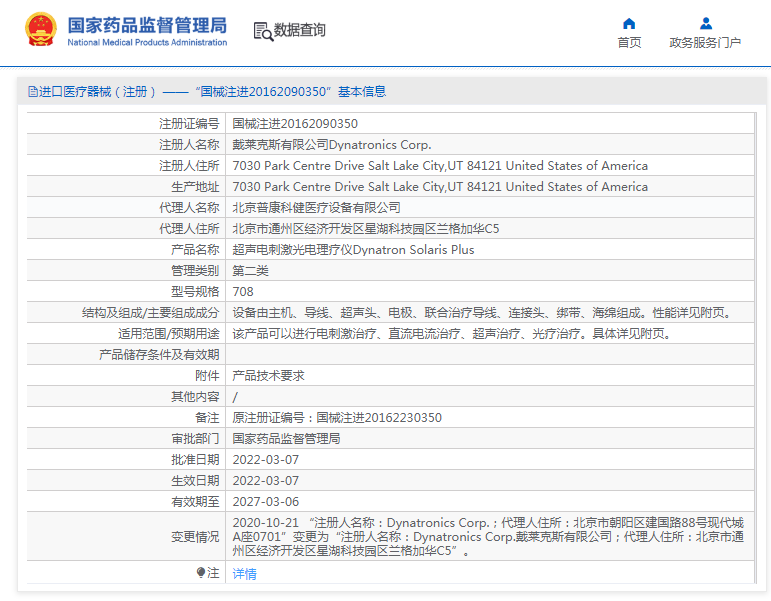Click the 数据查询 label
Viewport: 771px width, 601px height.
[x=299, y=30]
